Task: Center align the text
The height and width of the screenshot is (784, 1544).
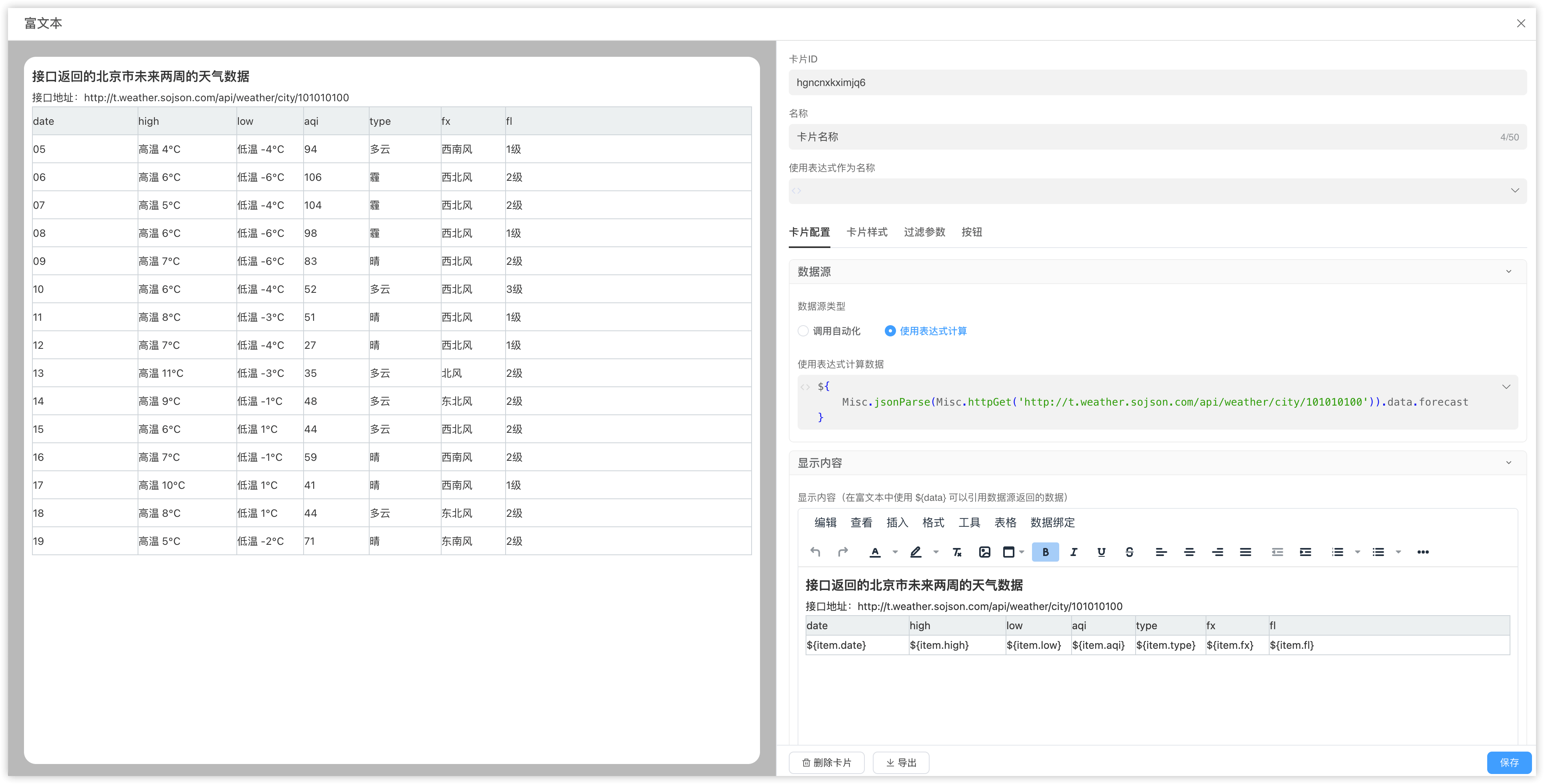Action: (x=1189, y=552)
